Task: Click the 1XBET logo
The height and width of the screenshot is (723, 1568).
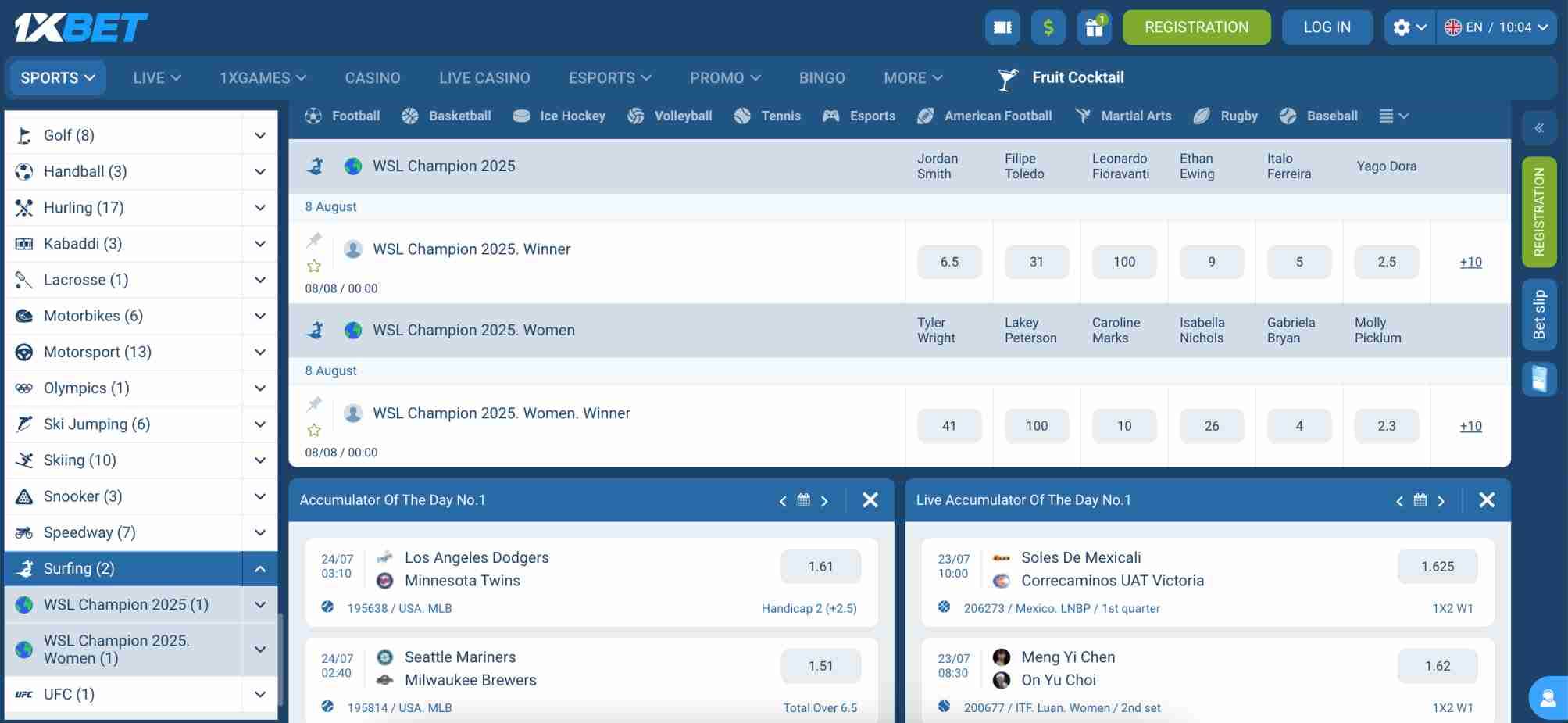Action: 81,27
